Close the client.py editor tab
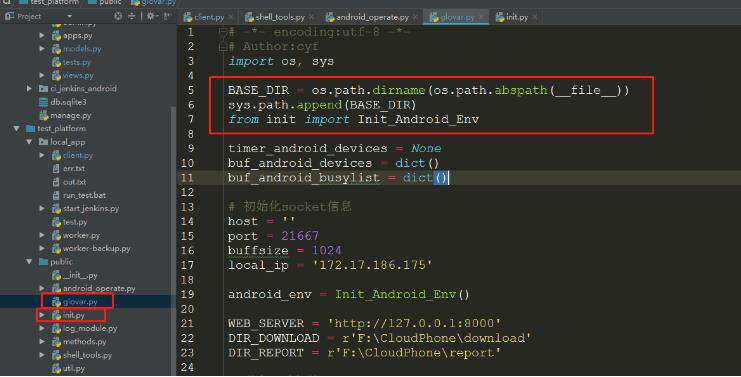 (231, 17)
